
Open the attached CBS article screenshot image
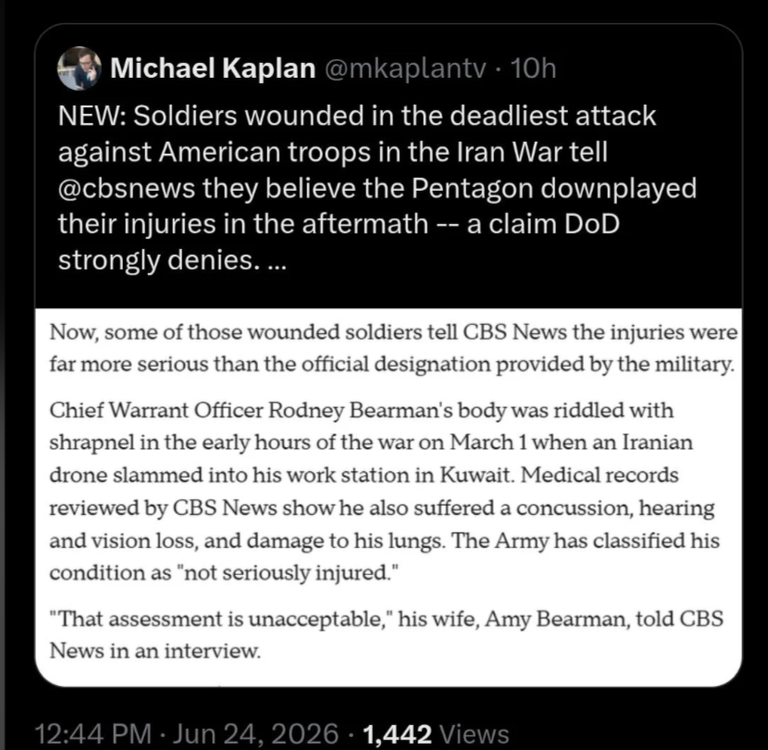388,497
